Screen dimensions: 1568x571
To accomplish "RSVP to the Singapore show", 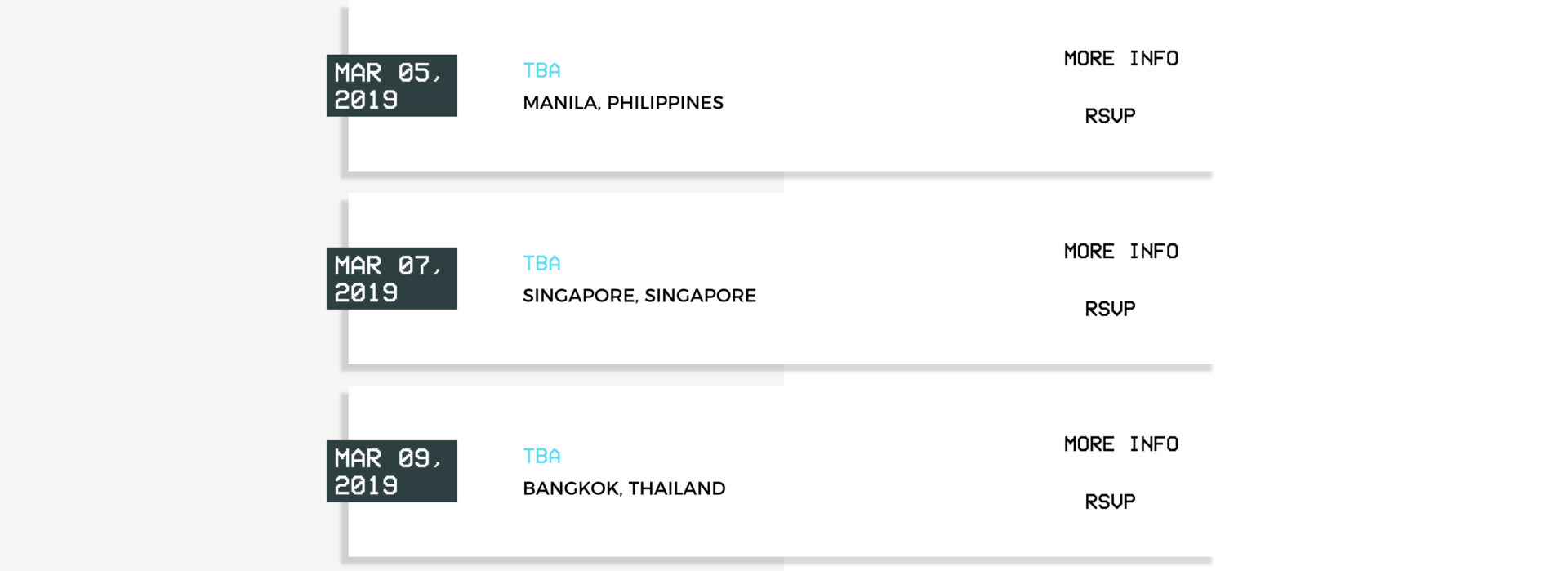I will pos(1110,309).
